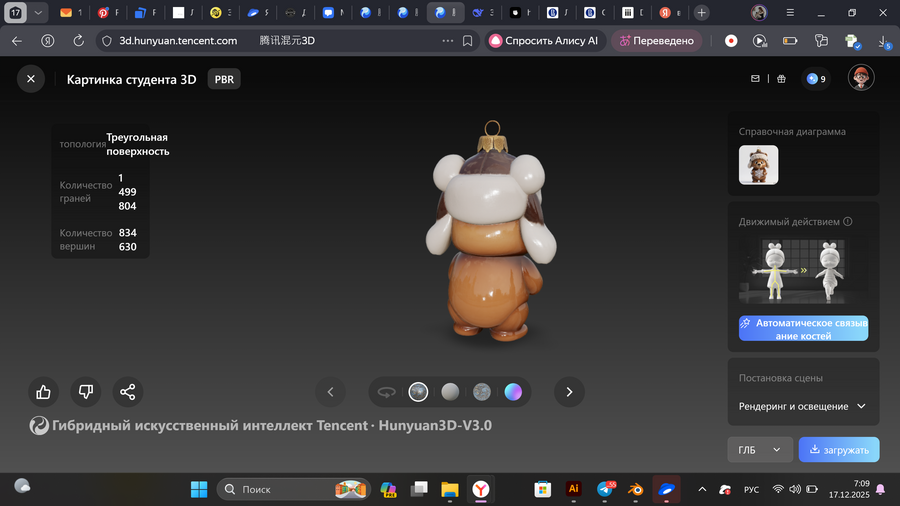
Task: Select the textured PBR render mode sphere
Action: (418, 392)
